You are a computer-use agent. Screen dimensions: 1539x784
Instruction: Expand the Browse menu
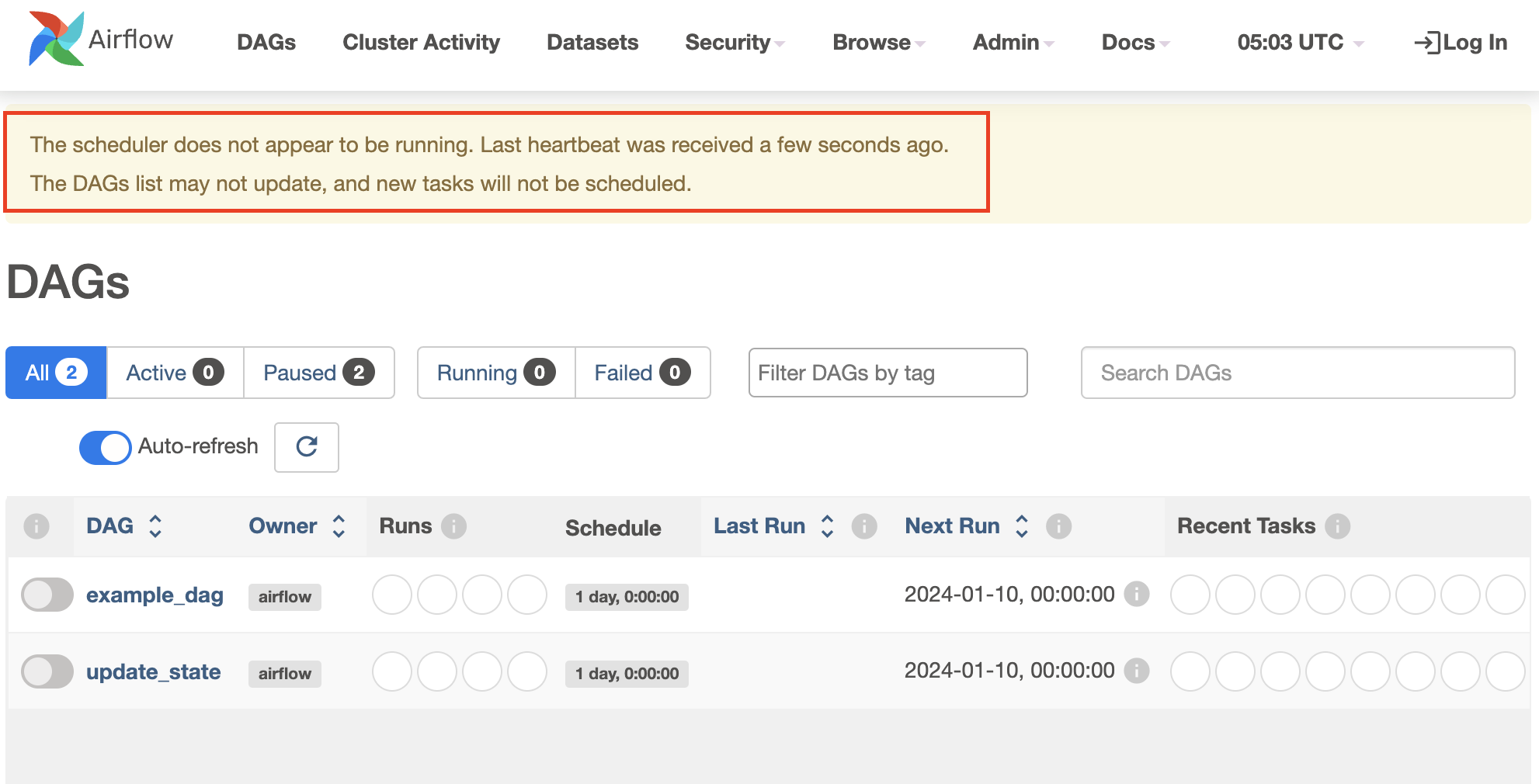click(879, 43)
